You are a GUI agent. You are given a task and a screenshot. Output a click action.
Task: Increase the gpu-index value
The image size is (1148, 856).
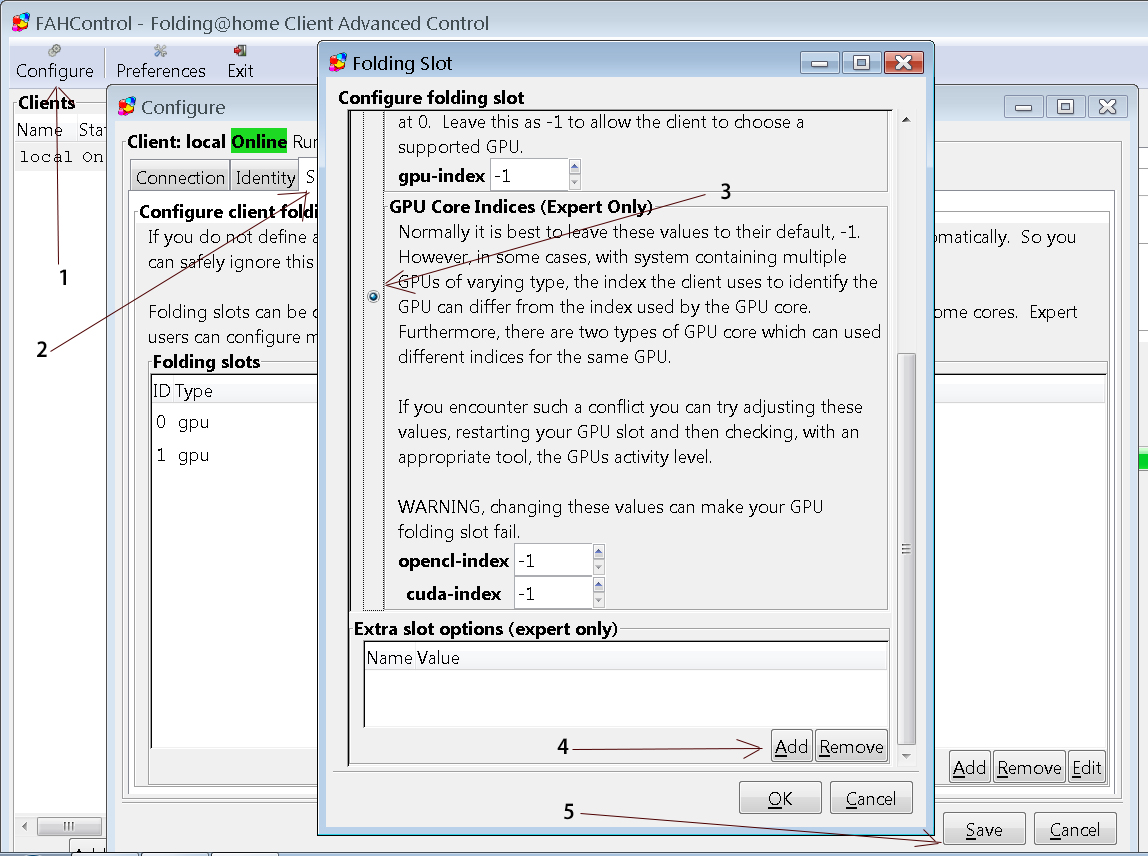pyautogui.click(x=575, y=168)
